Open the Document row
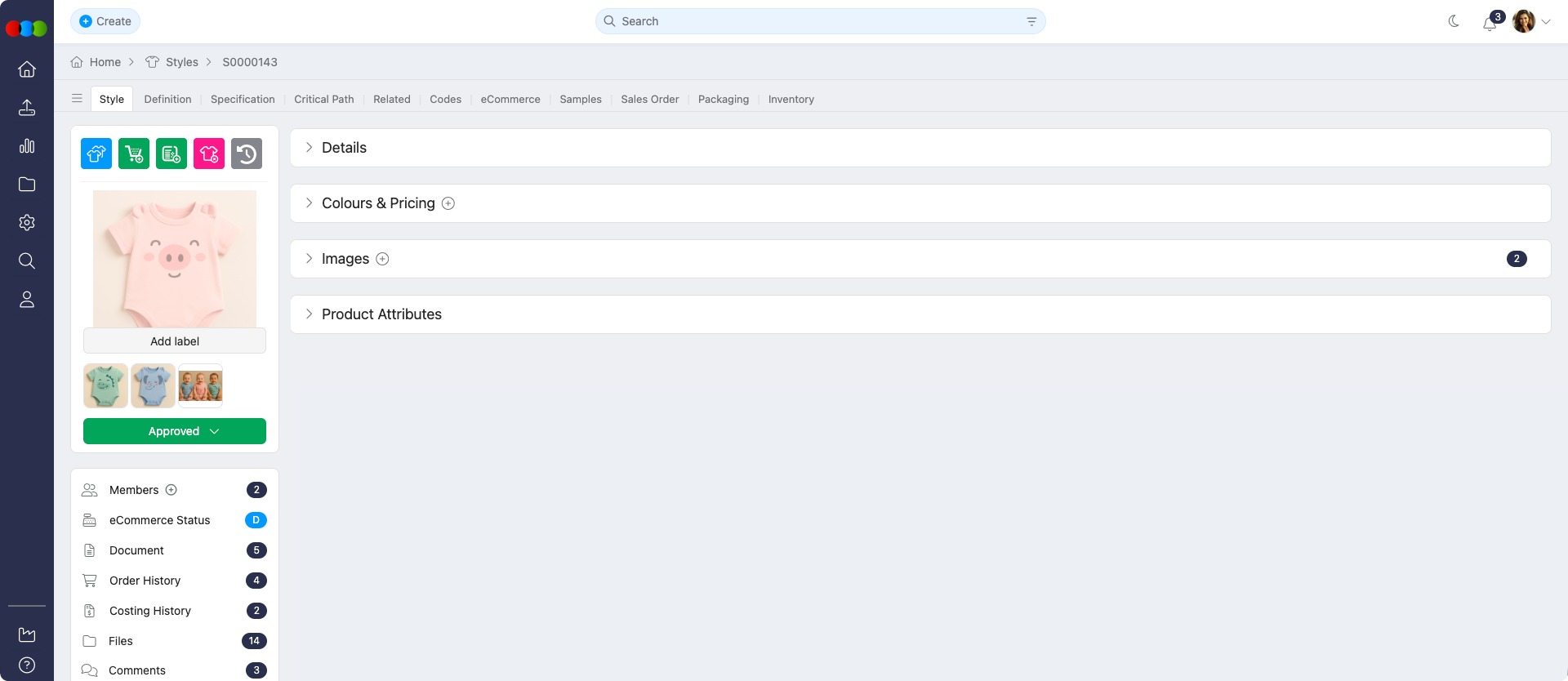The width and height of the screenshot is (1568, 681). (x=175, y=550)
